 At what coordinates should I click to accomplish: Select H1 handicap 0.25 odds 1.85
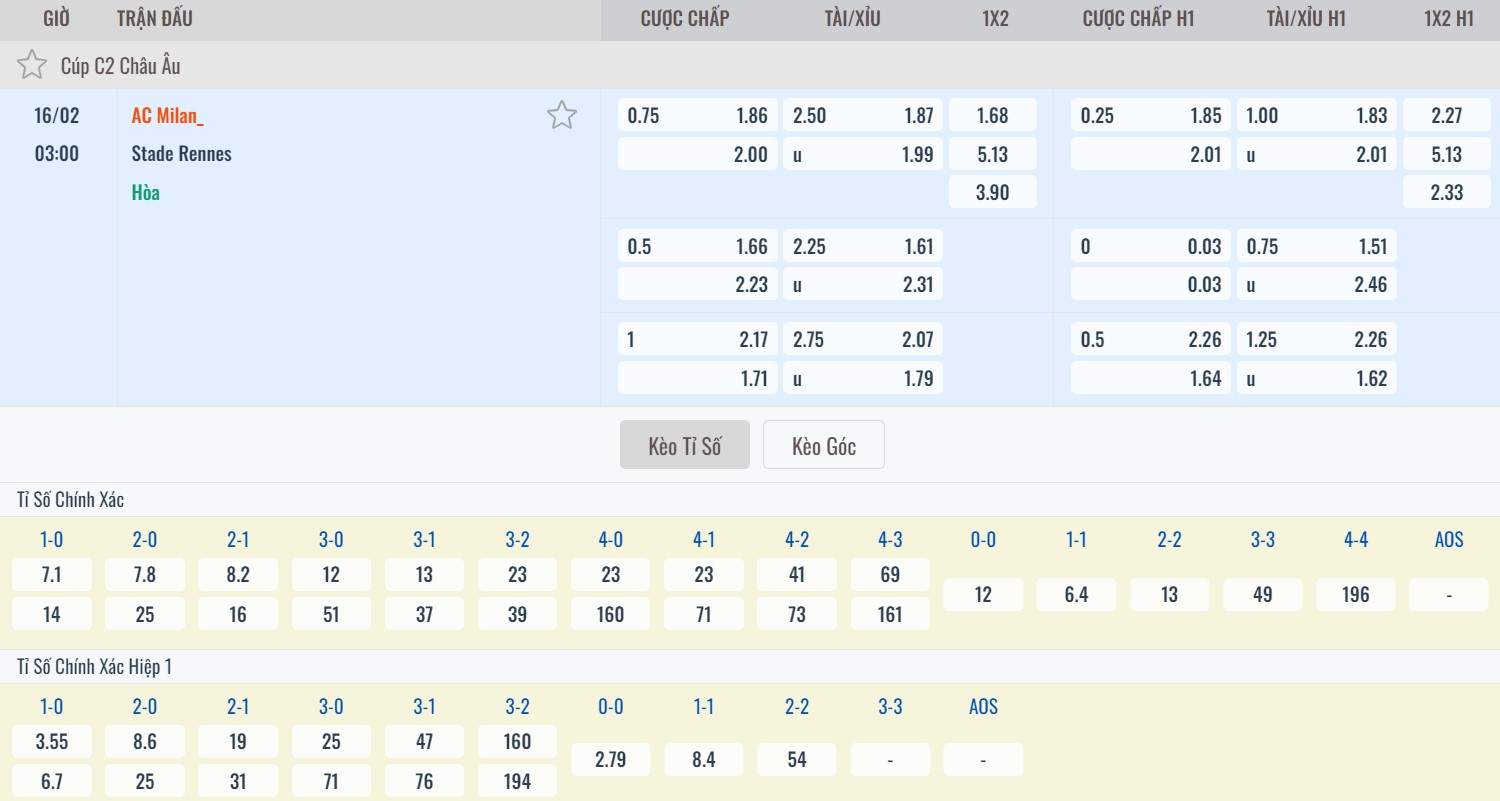coord(1150,116)
